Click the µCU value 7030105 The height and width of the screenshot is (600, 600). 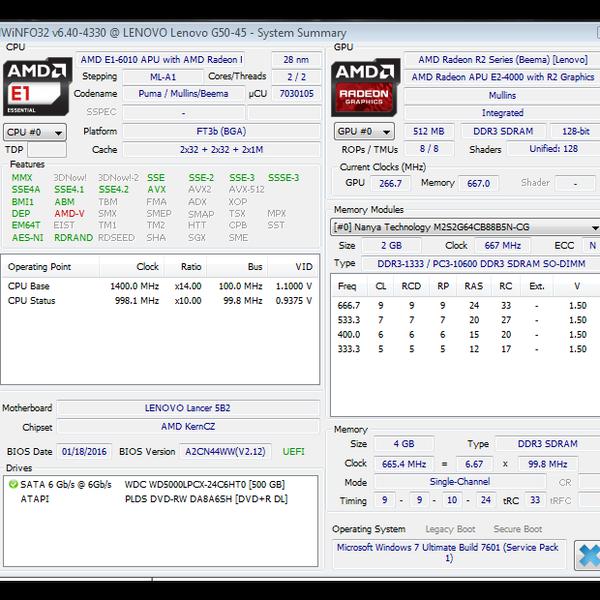click(x=297, y=94)
